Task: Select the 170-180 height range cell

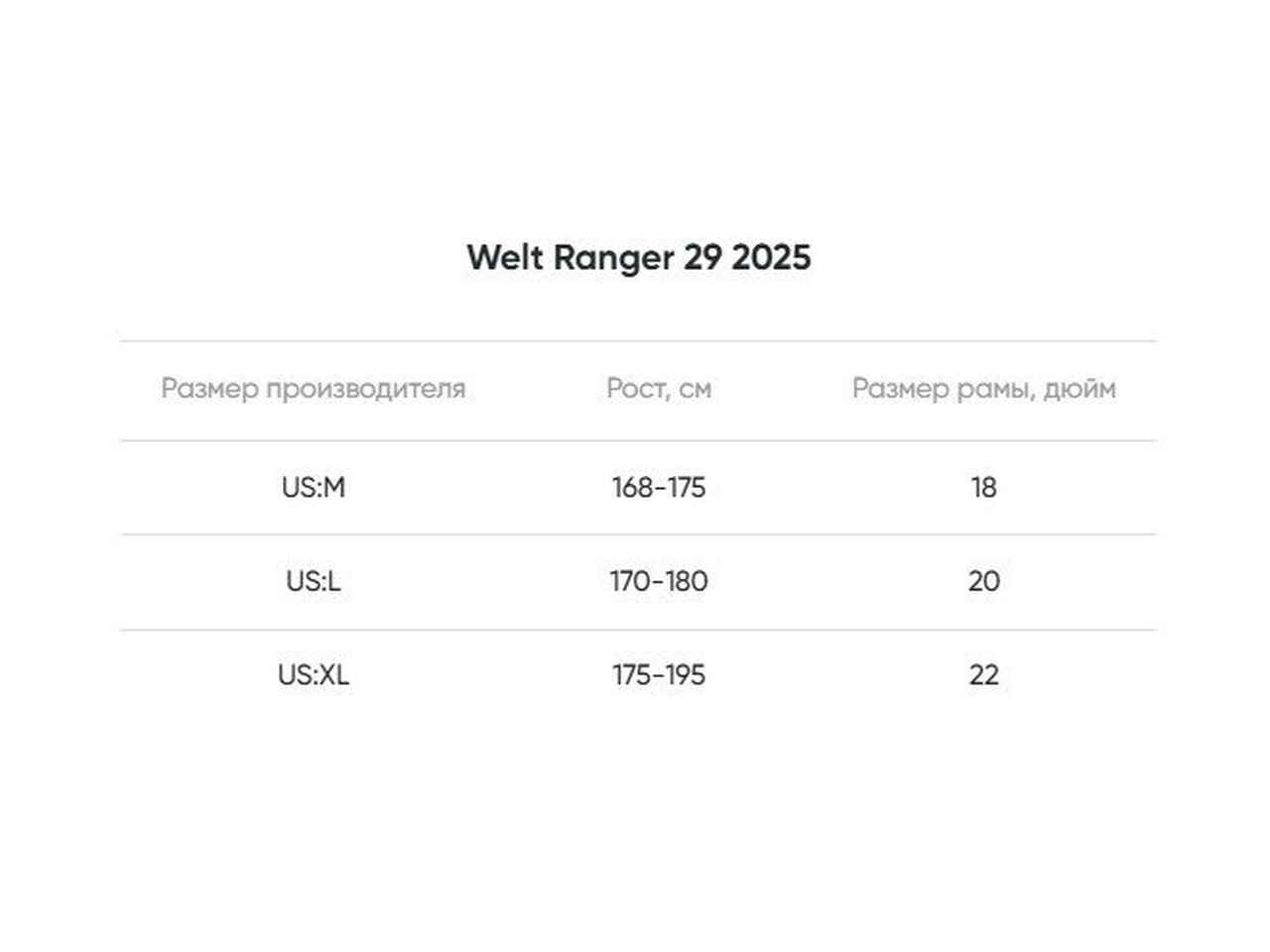Action: tap(659, 581)
